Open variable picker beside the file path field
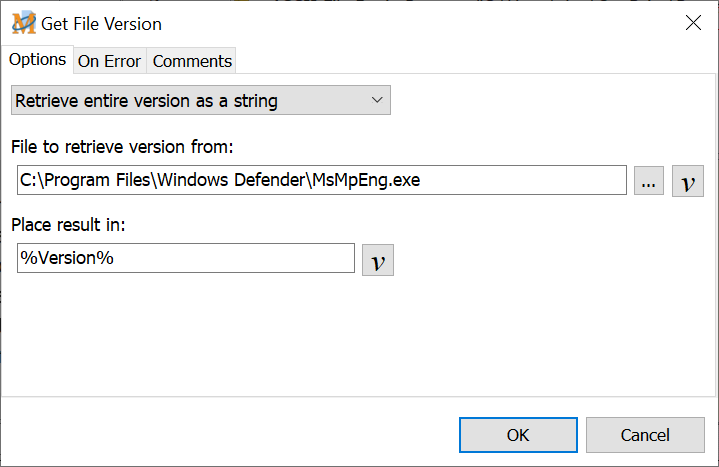The height and width of the screenshot is (467, 719). tap(688, 181)
